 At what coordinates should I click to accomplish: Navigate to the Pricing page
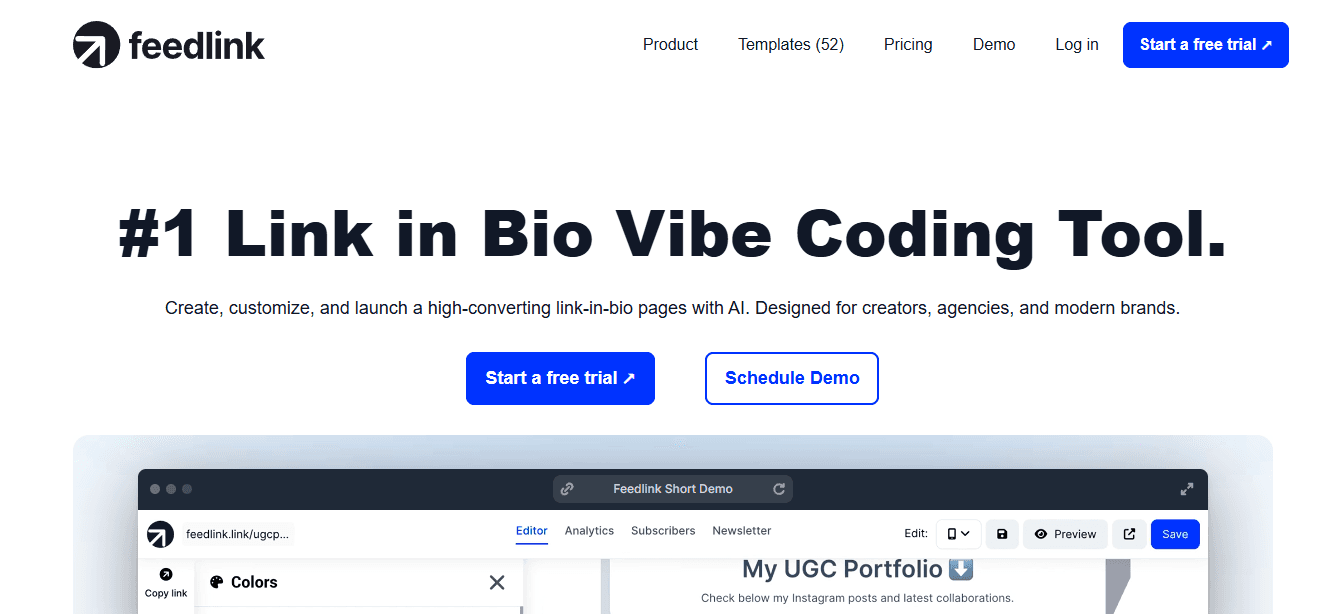(907, 44)
